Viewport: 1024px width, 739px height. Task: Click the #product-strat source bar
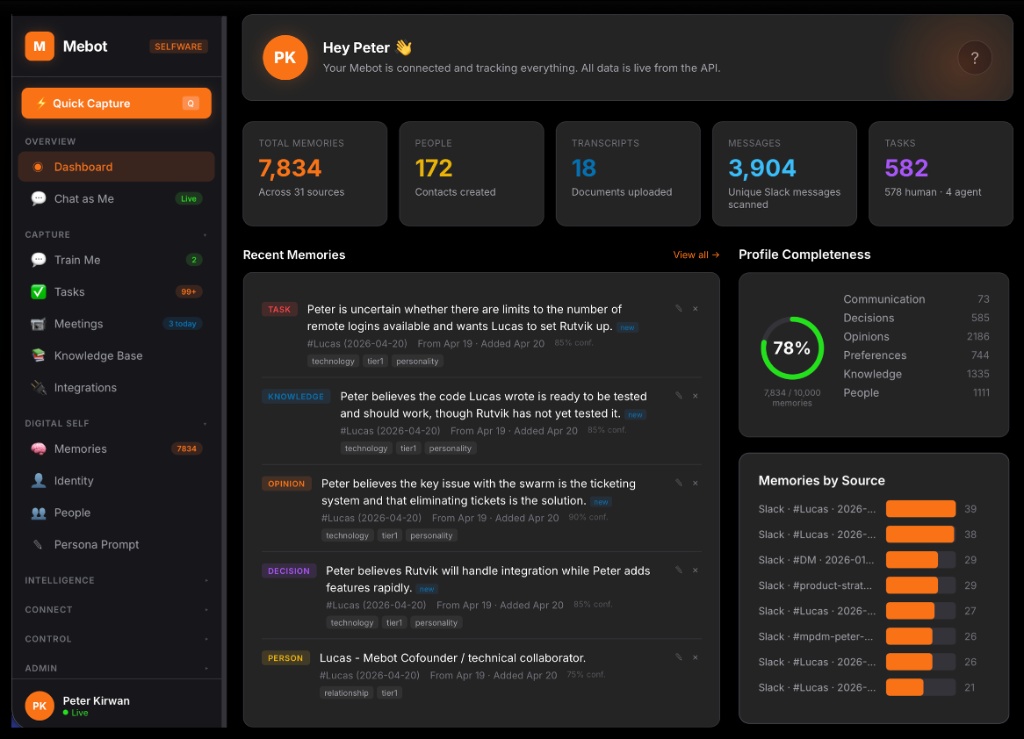coord(921,586)
